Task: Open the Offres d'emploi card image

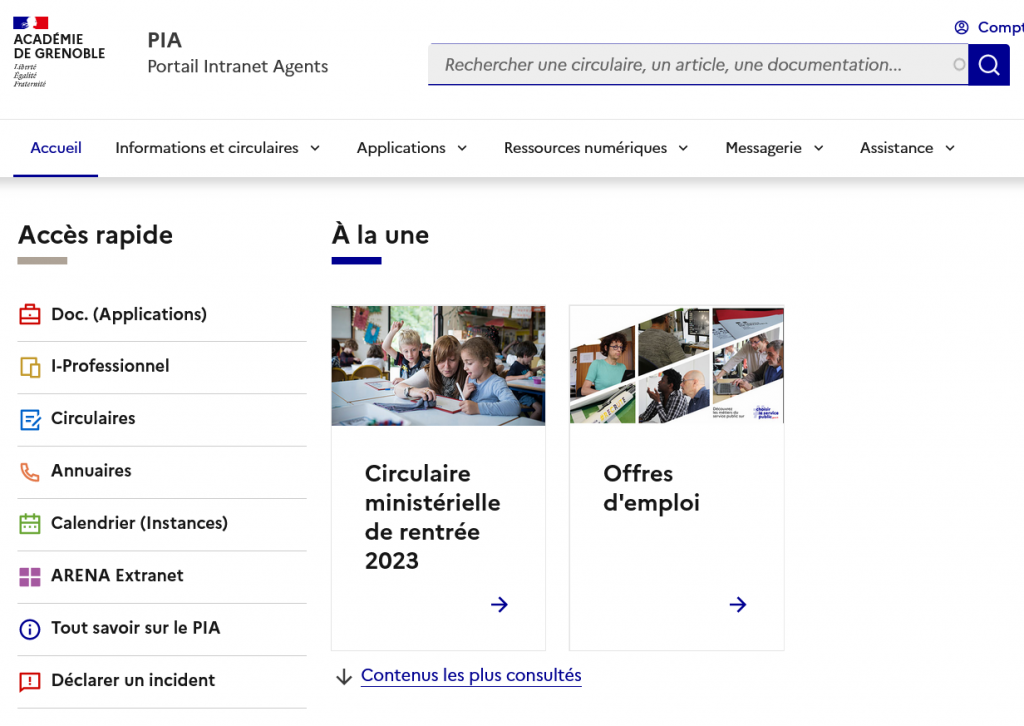Action: point(676,365)
